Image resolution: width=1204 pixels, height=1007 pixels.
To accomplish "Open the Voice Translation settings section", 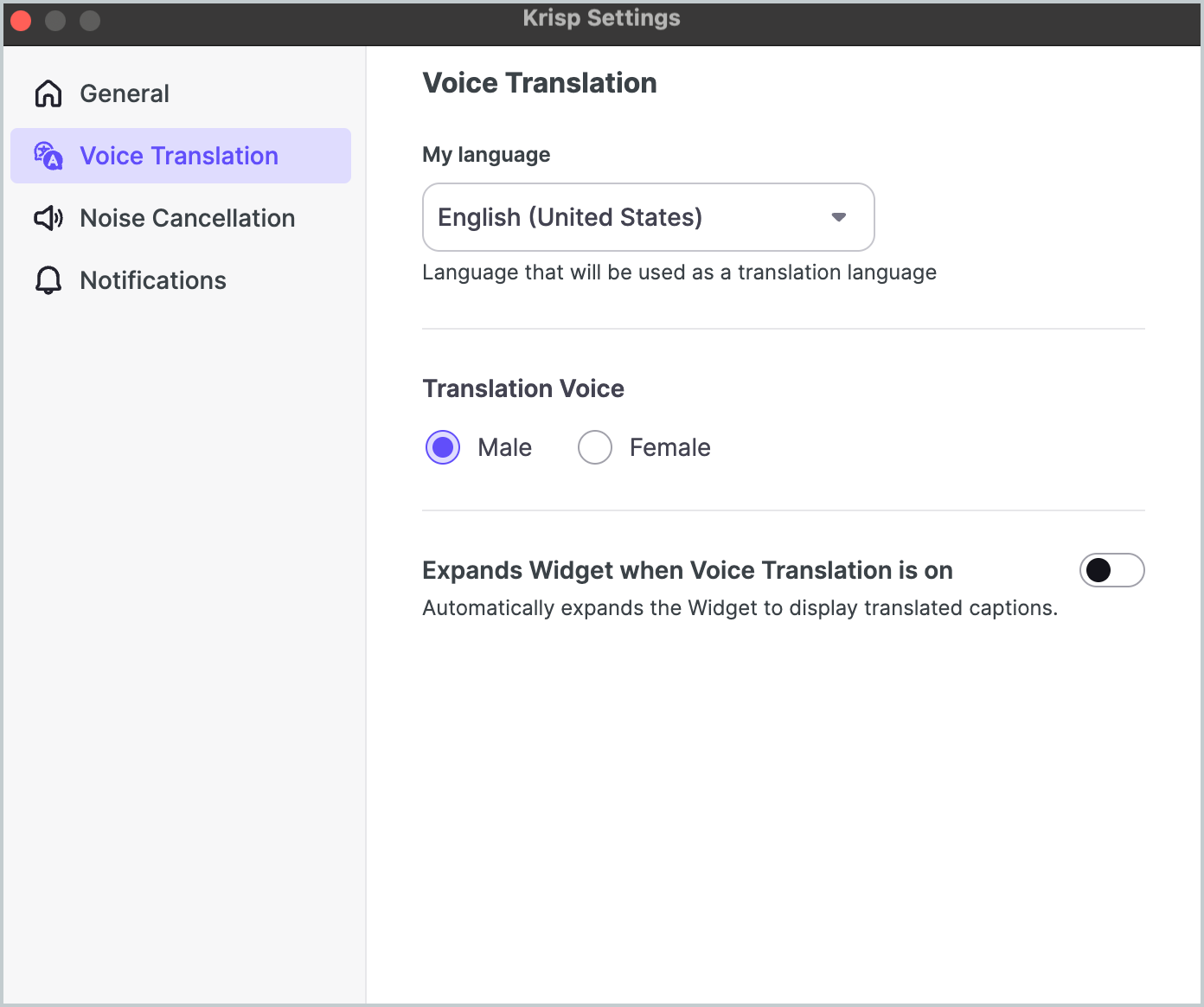I will [179, 156].
